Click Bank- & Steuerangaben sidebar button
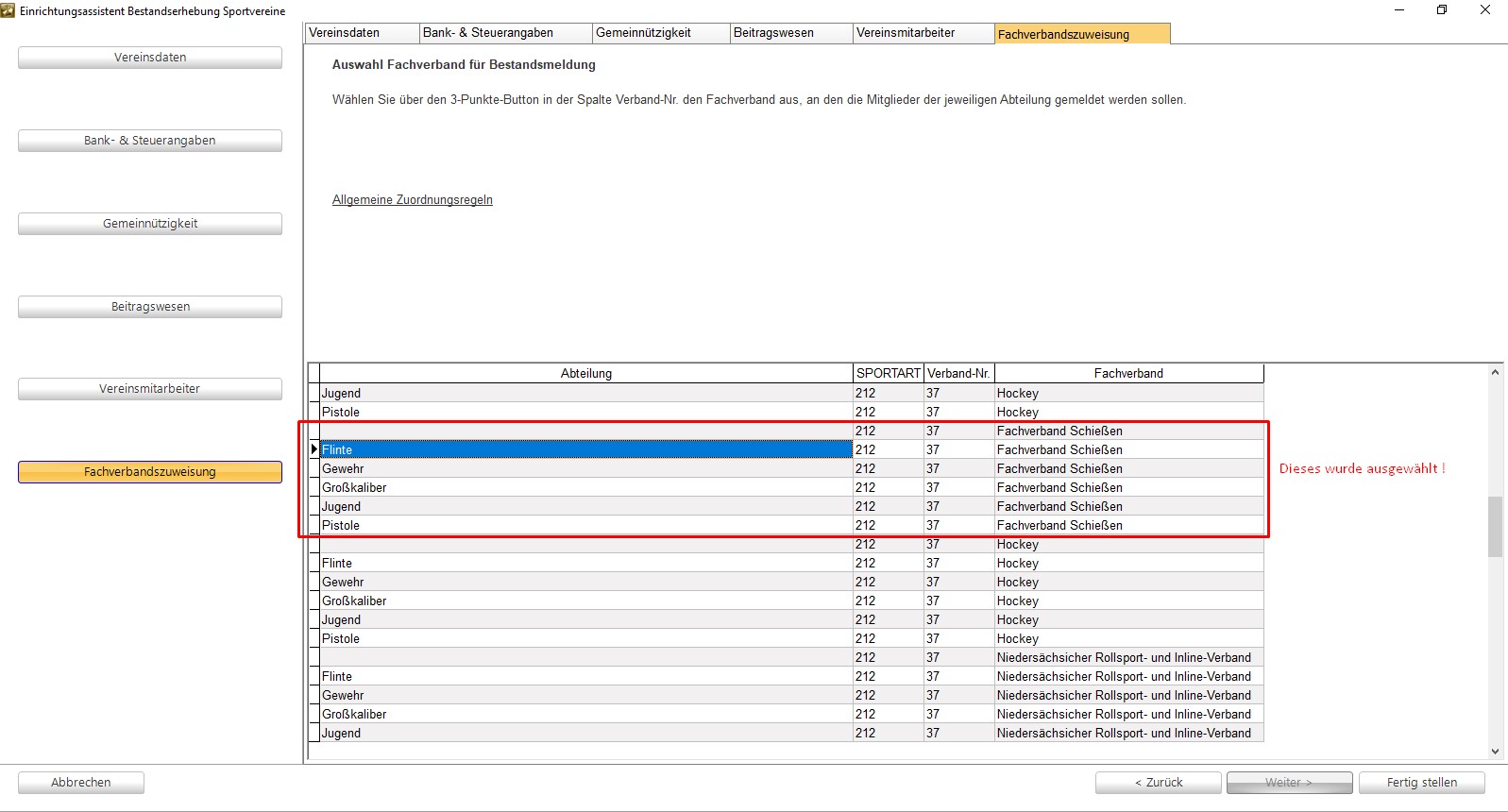The image size is (1508, 812). click(x=150, y=141)
